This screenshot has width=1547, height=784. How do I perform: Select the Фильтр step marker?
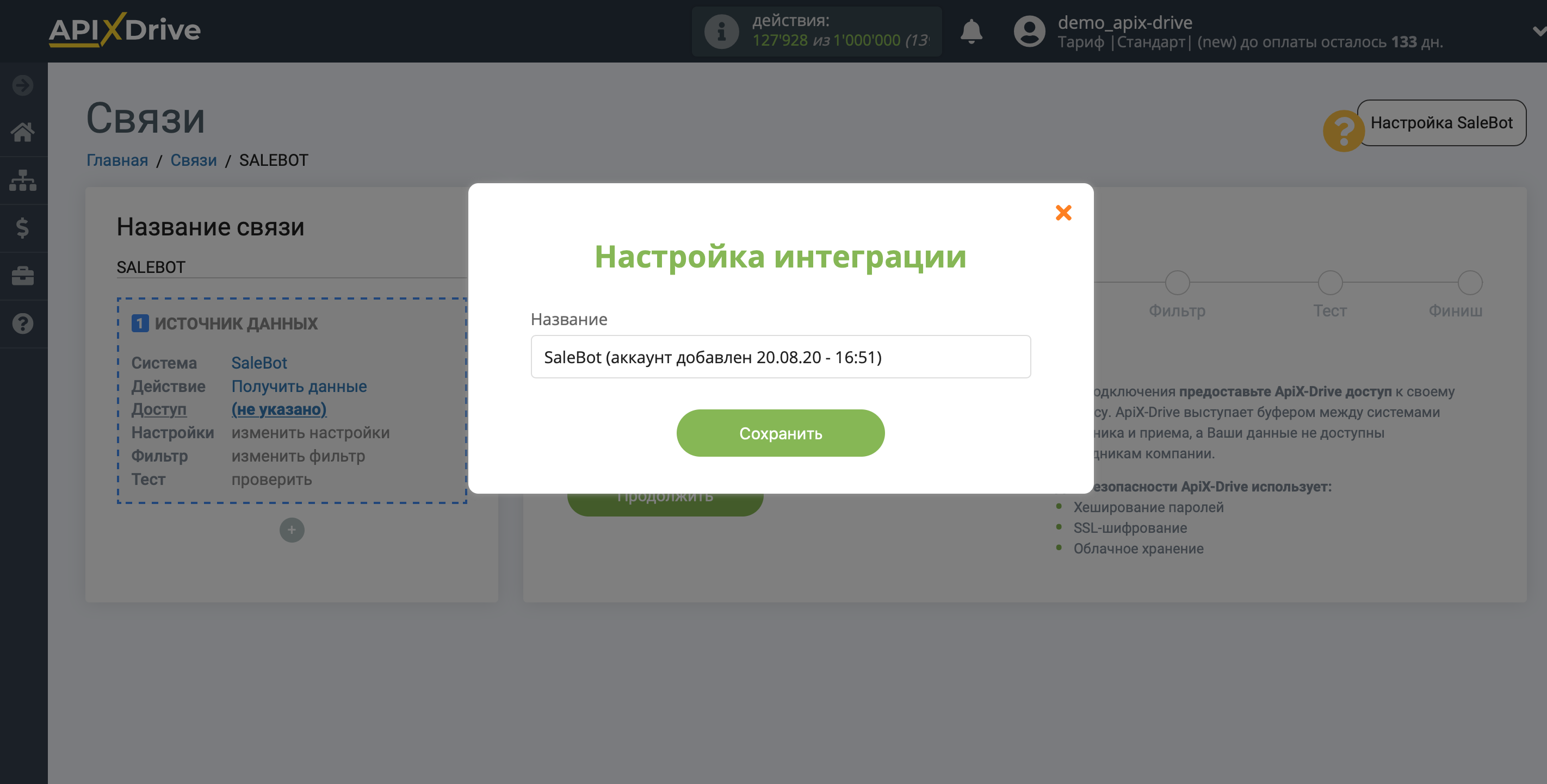click(1177, 283)
